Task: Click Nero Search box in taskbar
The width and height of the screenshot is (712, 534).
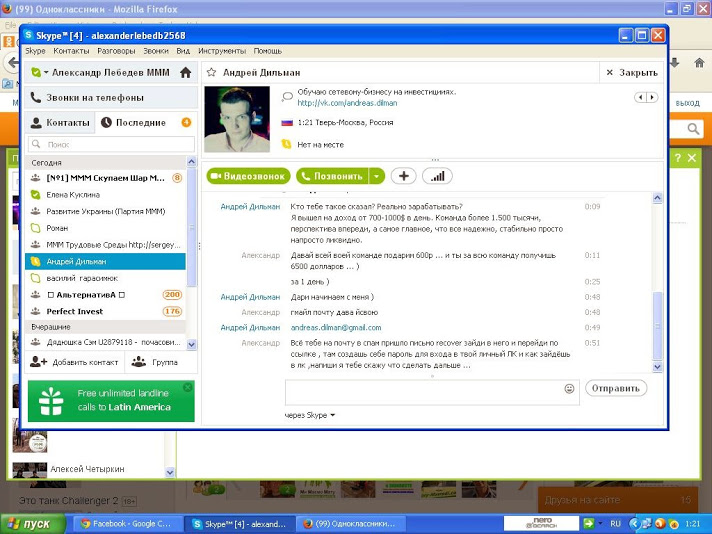Action: 542,524
